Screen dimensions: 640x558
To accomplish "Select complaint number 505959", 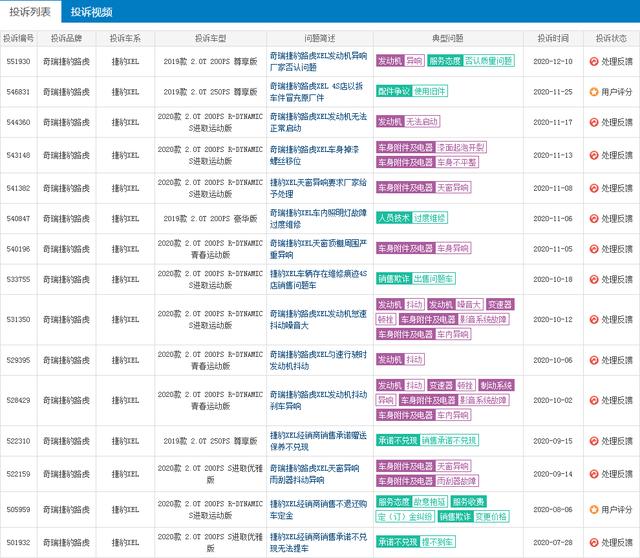I will [x=18, y=510].
